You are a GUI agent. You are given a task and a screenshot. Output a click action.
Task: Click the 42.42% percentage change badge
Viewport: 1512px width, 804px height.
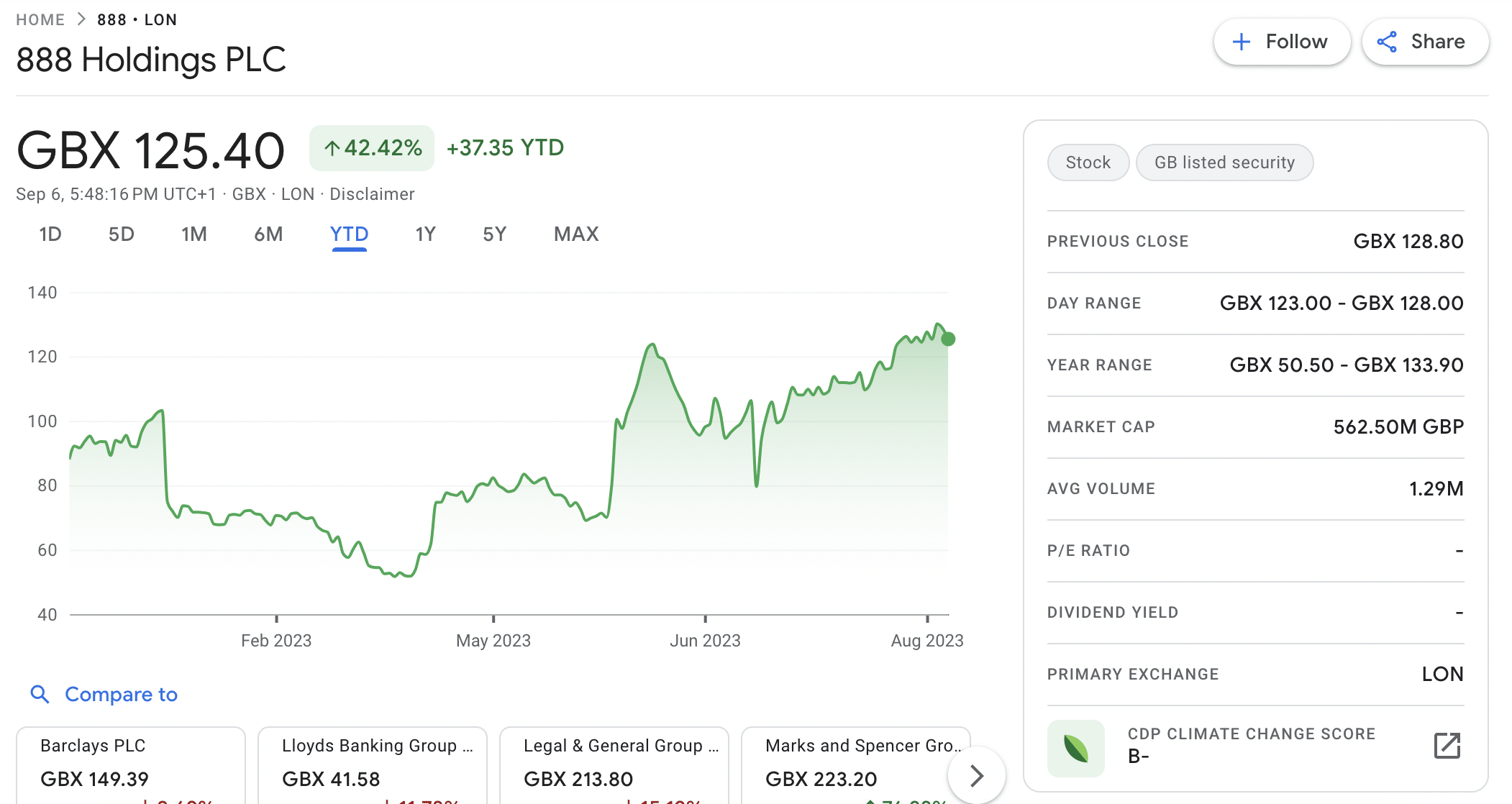372,148
